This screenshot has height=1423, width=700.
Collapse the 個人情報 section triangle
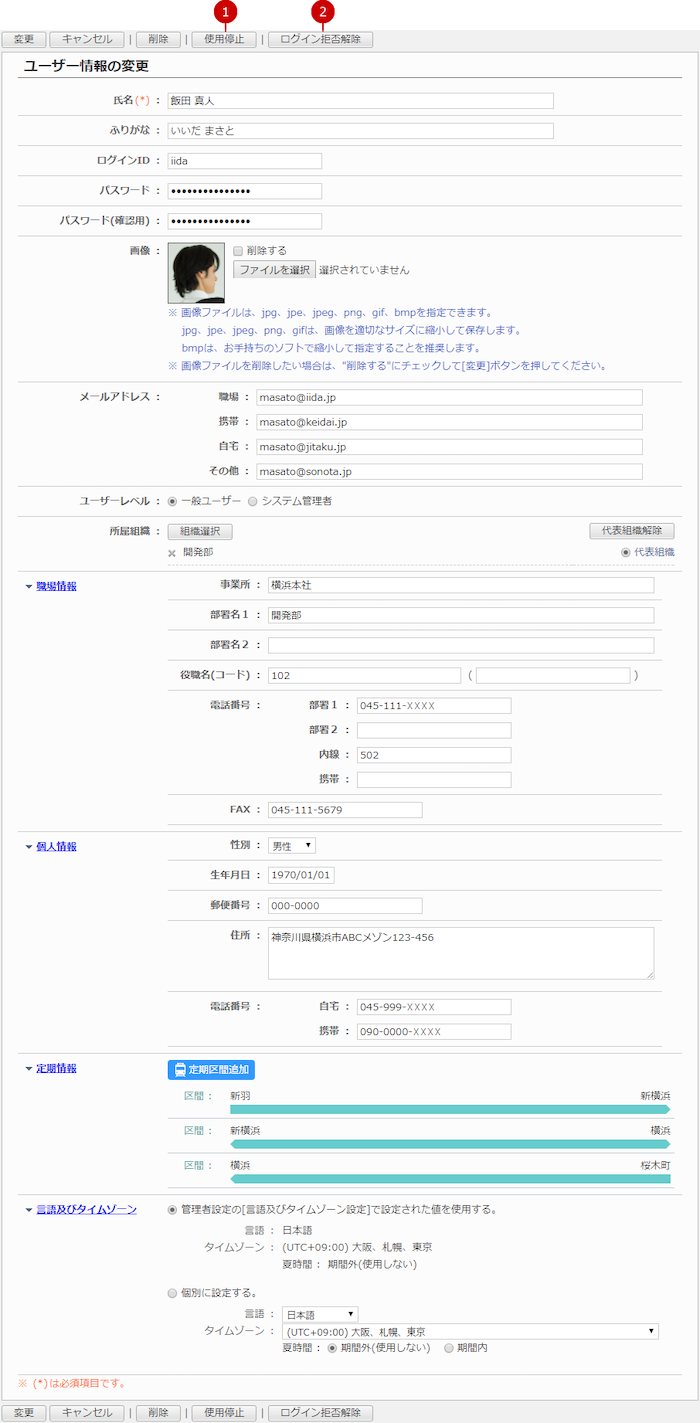coord(29,847)
